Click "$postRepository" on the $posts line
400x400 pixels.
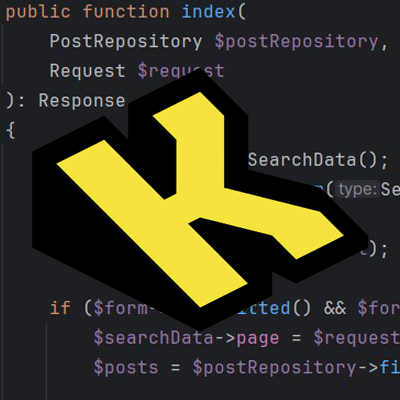(x=274, y=368)
